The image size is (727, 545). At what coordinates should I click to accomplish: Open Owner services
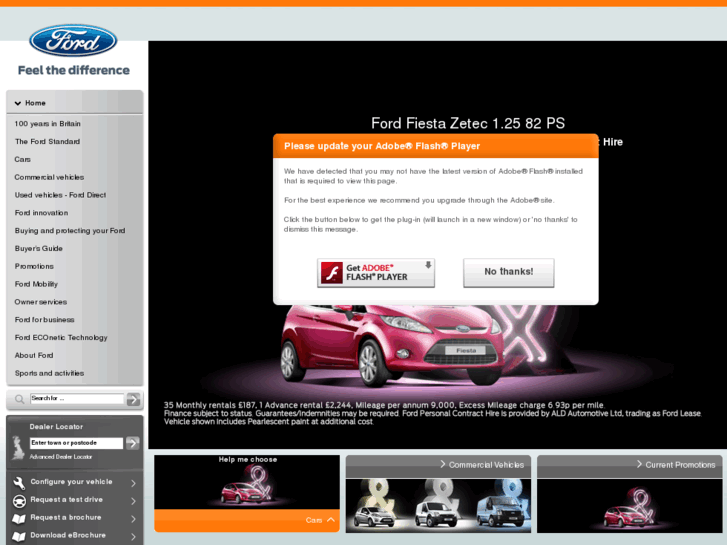tap(40, 302)
